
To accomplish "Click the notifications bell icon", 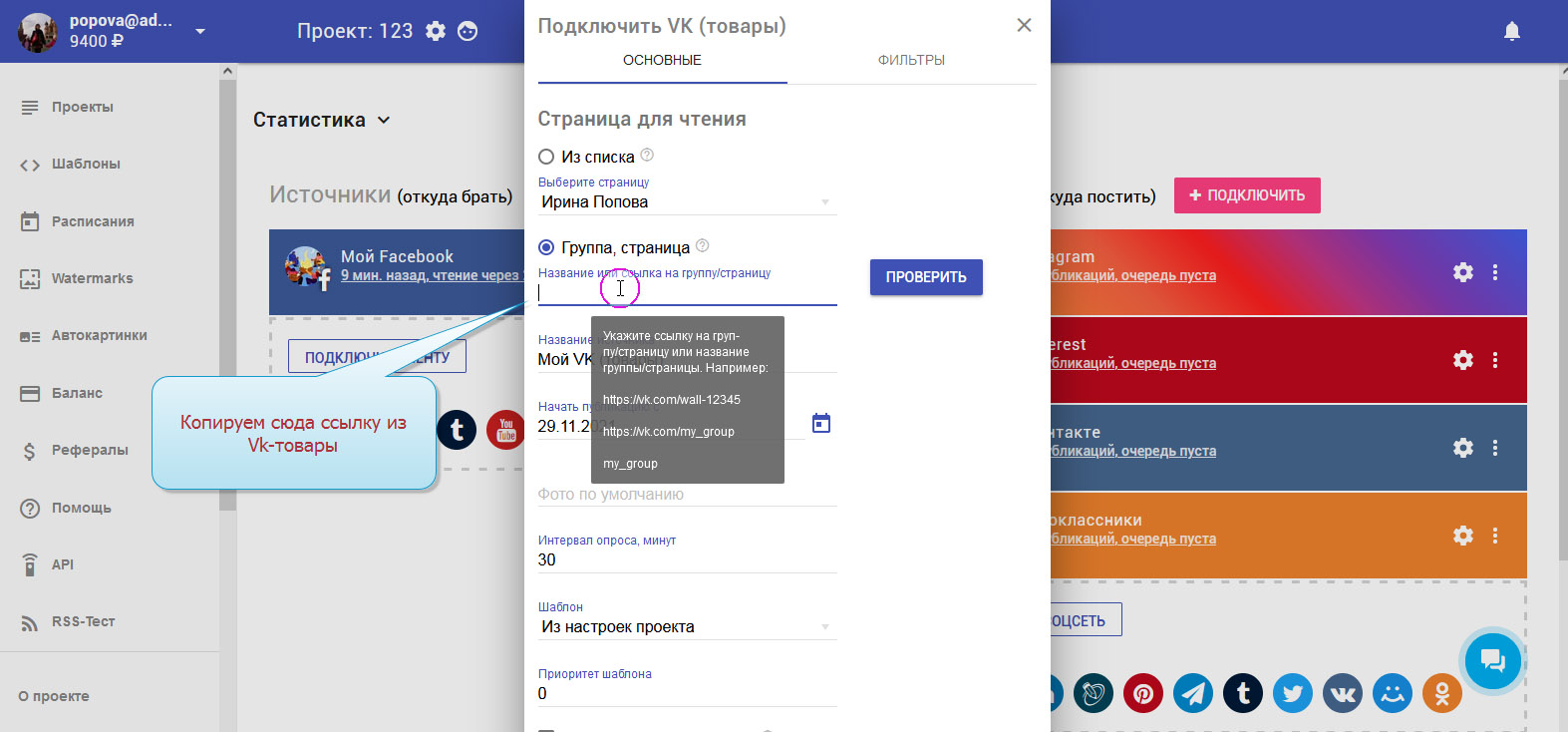I will tap(1511, 31).
